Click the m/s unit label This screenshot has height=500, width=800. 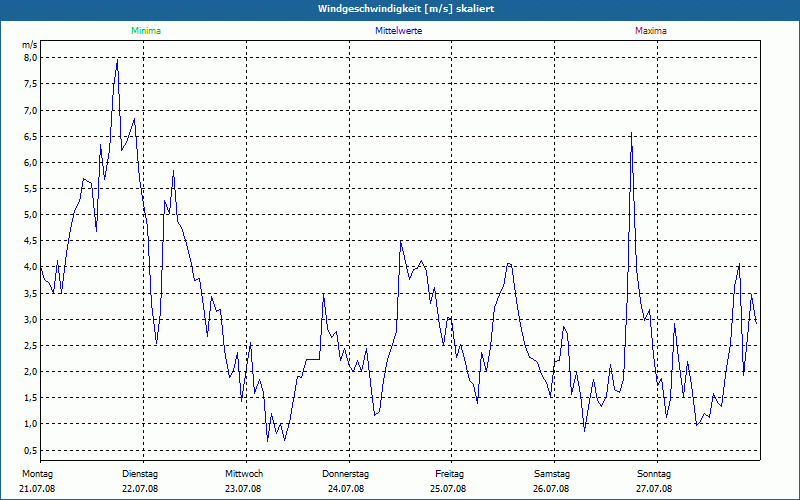coord(30,45)
